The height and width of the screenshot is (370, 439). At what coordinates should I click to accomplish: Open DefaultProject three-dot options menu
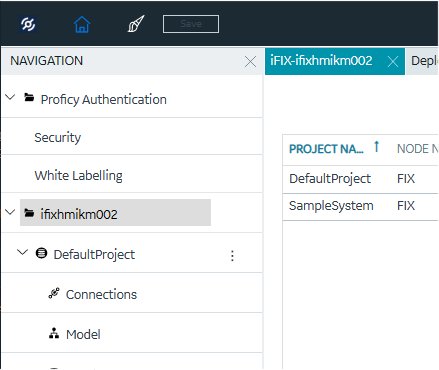pyautogui.click(x=232, y=256)
